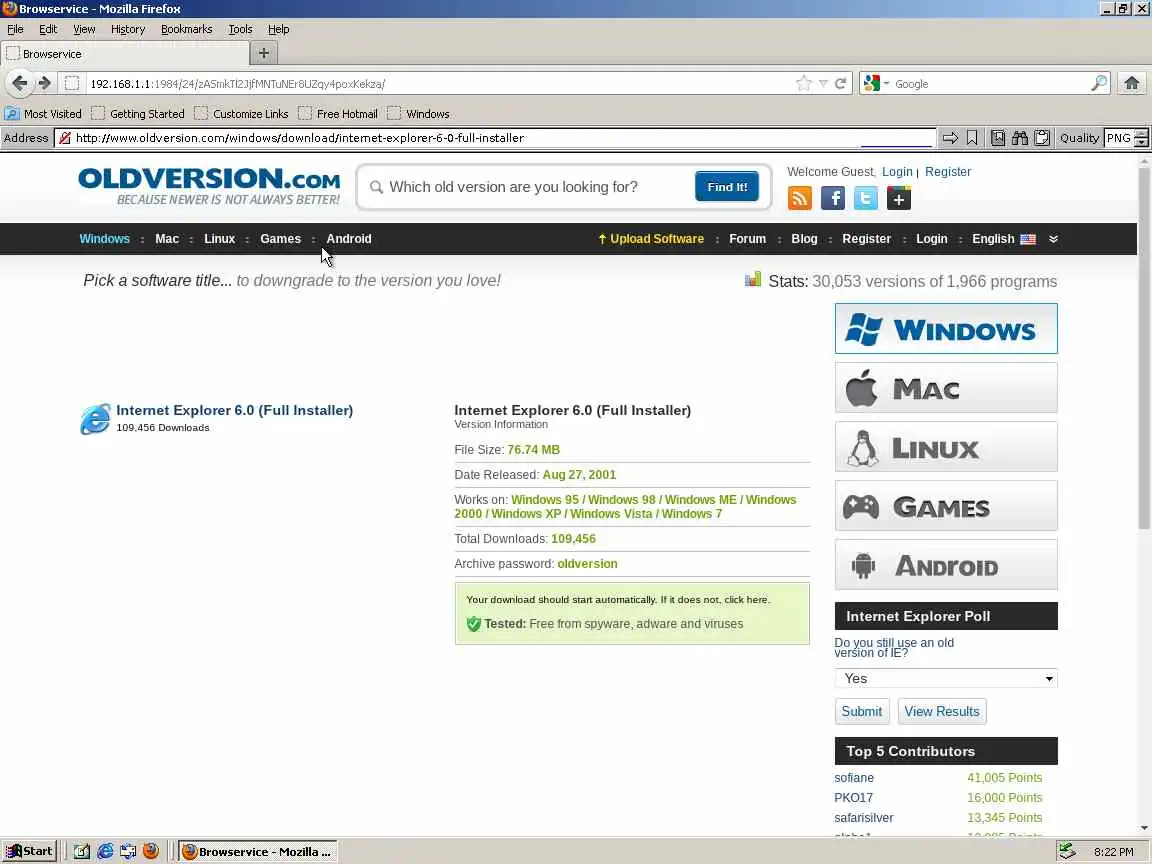Screen dimensions: 1152x864
Task: Click the Quality up stepper arrow
Action: (x=1141, y=133)
